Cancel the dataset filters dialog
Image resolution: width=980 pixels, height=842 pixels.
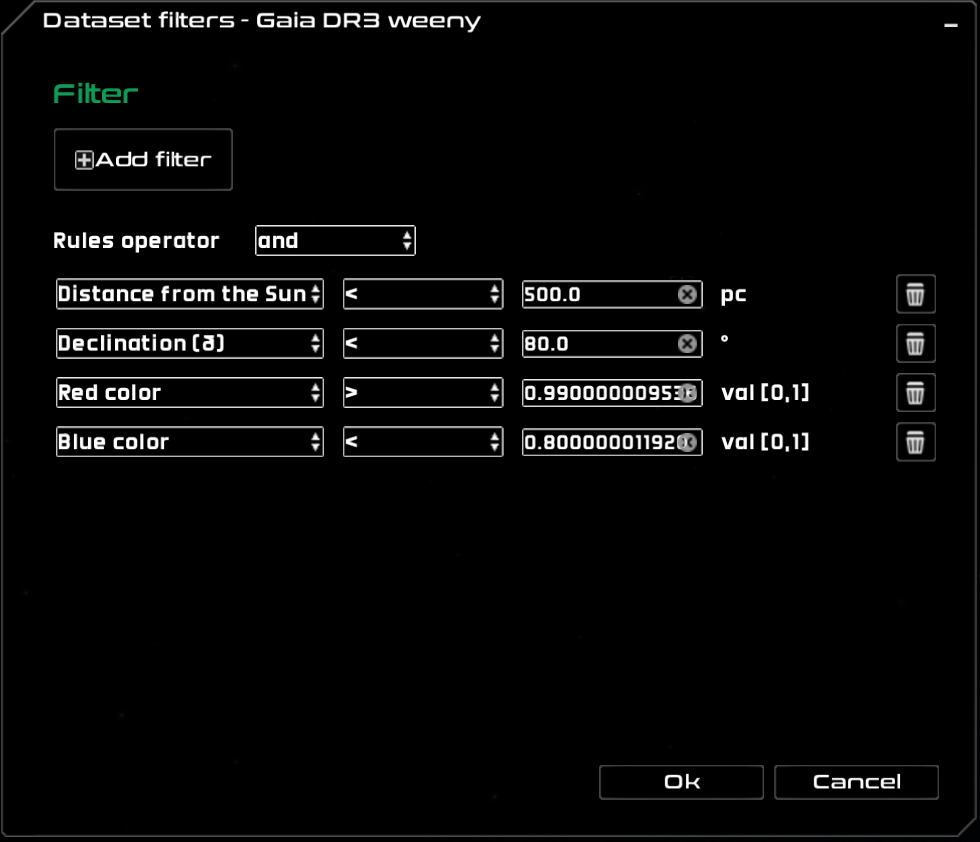click(x=856, y=782)
